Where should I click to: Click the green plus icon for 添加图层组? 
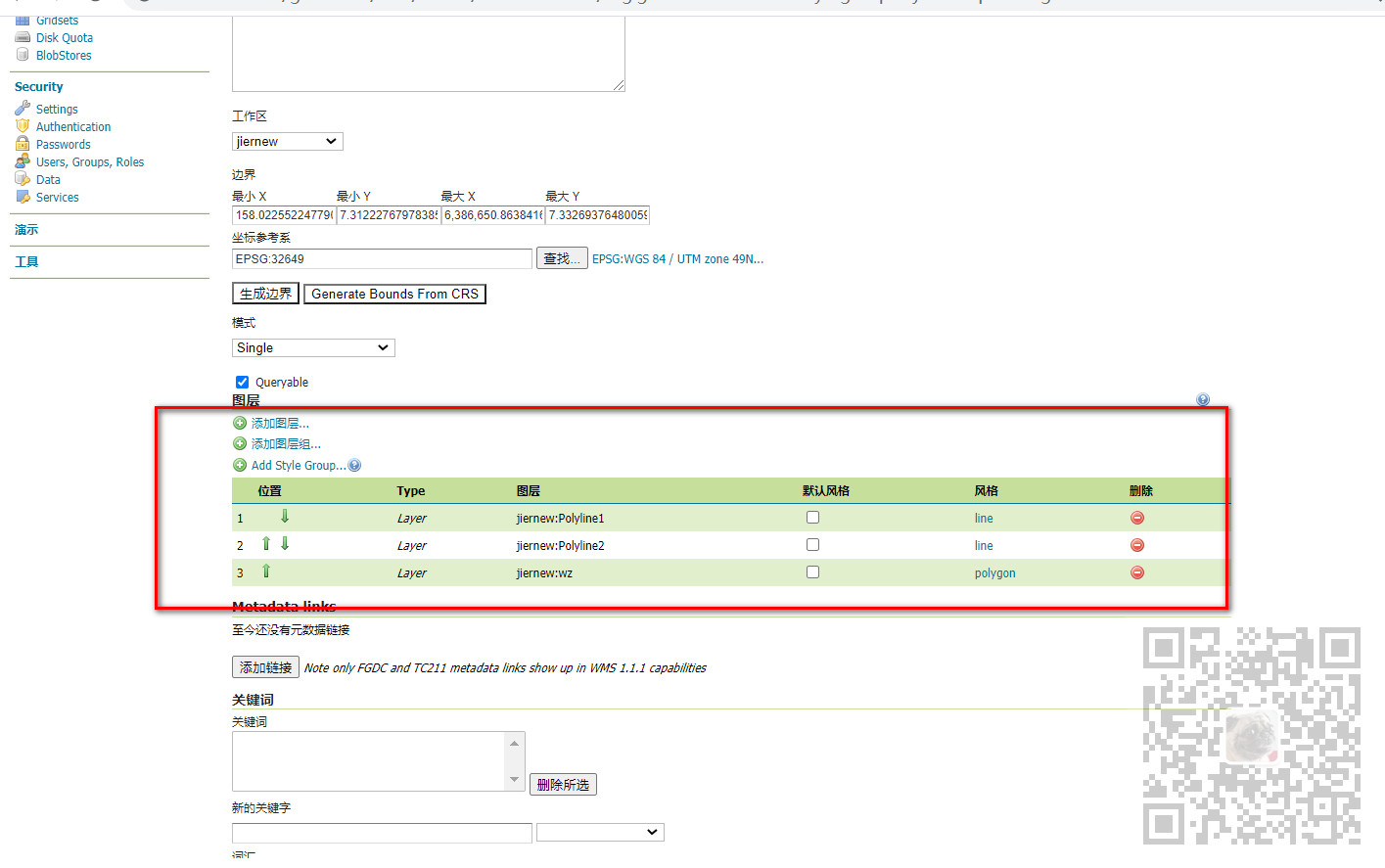pyautogui.click(x=240, y=444)
